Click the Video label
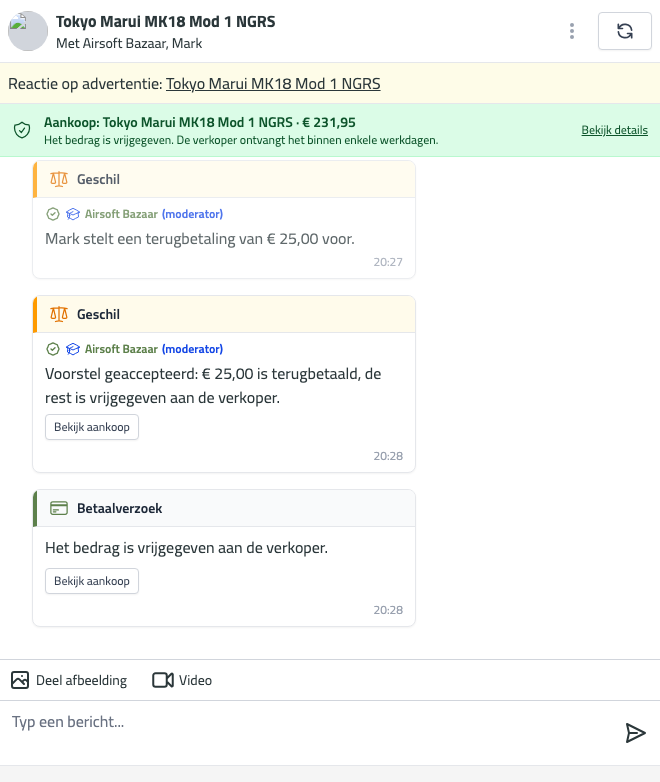The width and height of the screenshot is (660, 782). tap(196, 681)
